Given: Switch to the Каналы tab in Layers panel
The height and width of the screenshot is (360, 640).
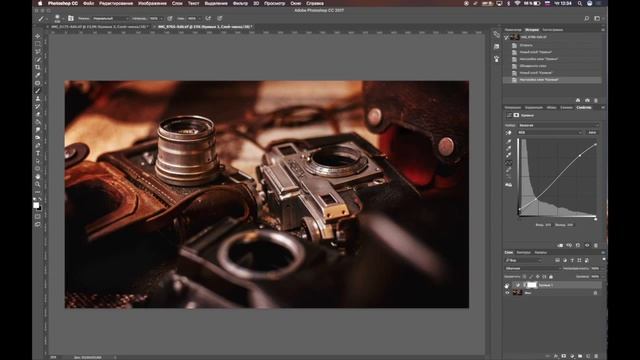Looking at the screenshot, I should click(x=540, y=252).
